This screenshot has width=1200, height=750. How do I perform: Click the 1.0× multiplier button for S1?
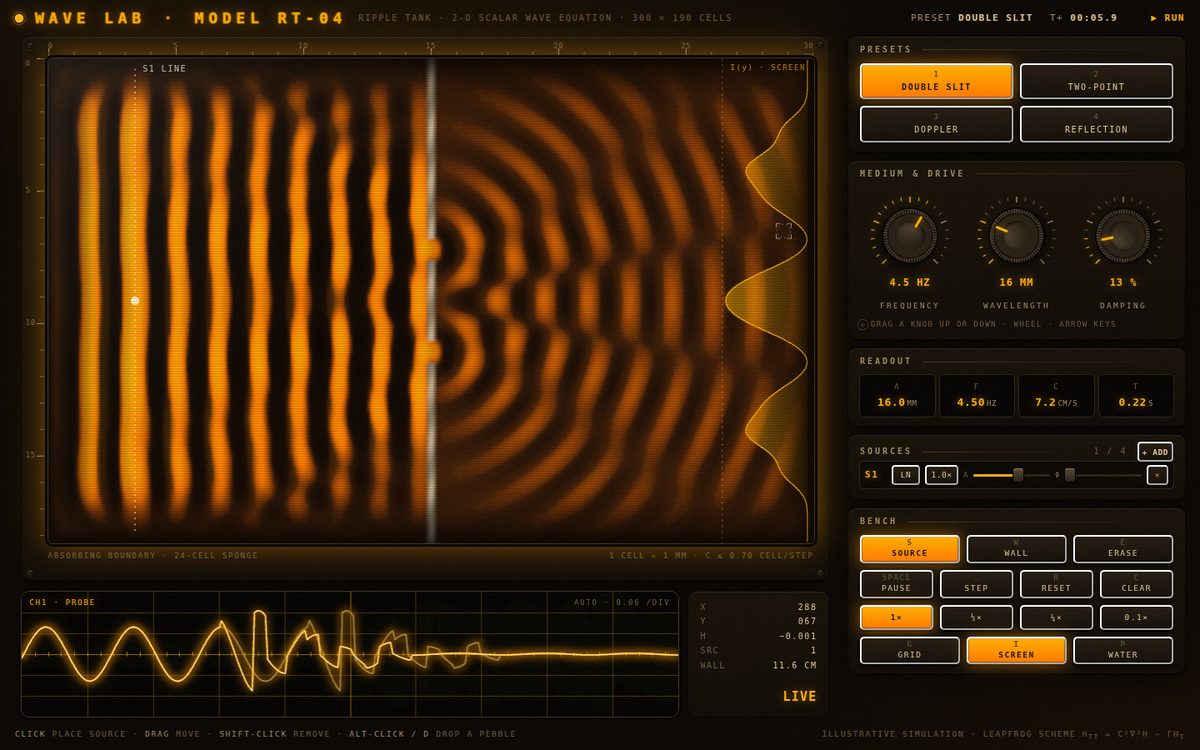(x=941, y=475)
